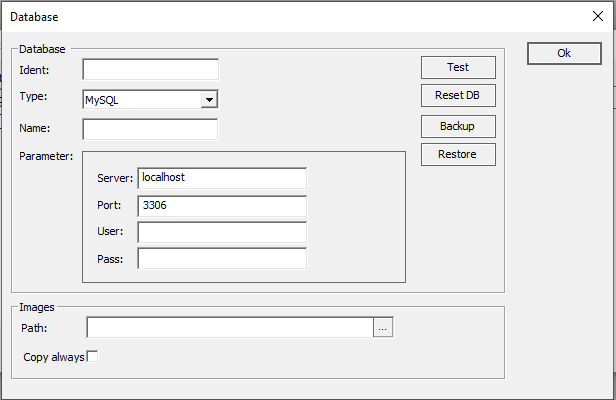This screenshot has height=400, width=616.
Task: Click the Parameter: label
Action: (x=46, y=156)
